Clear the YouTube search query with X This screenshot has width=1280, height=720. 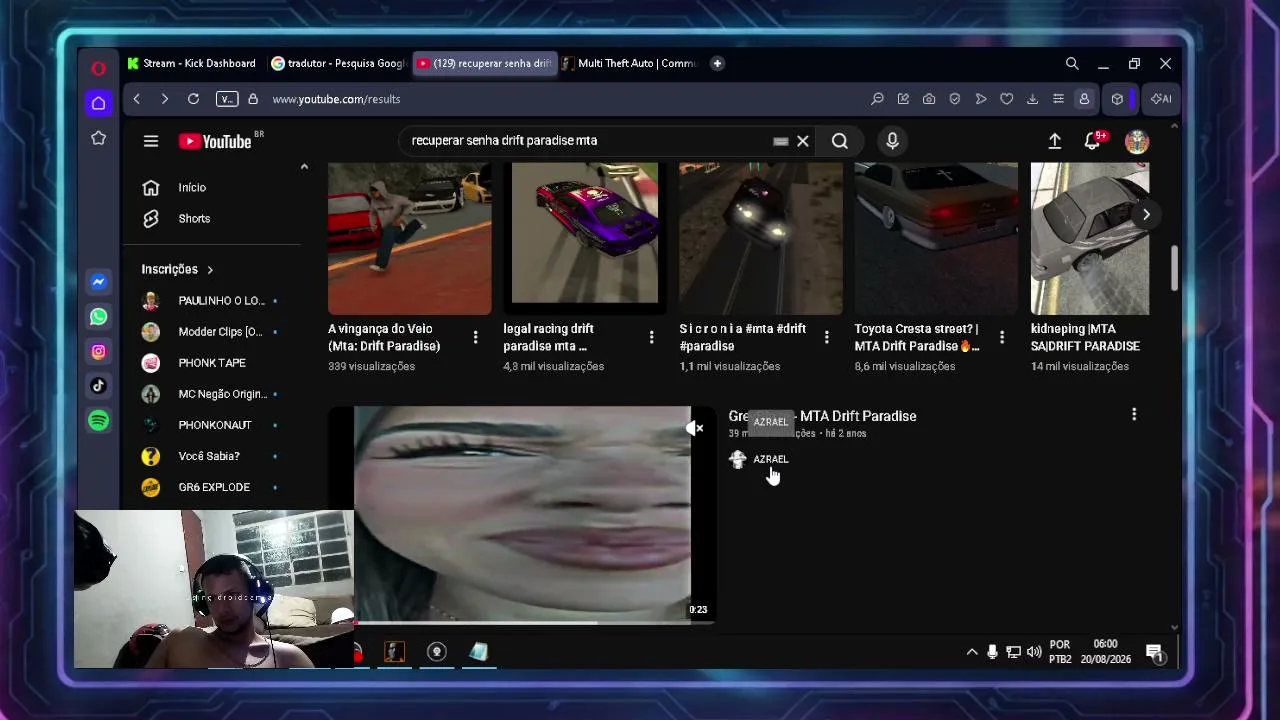pos(802,141)
